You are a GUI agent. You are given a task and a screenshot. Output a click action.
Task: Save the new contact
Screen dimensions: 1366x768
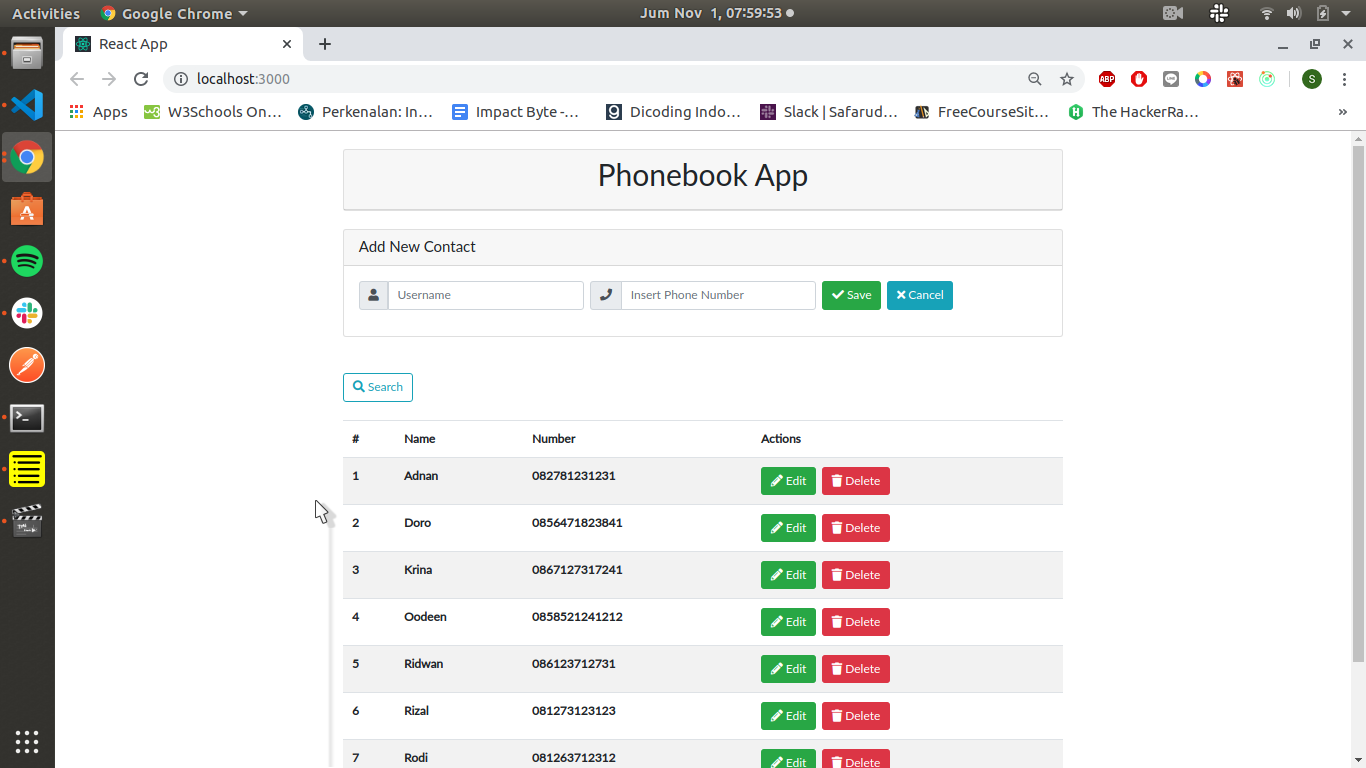[x=851, y=295]
